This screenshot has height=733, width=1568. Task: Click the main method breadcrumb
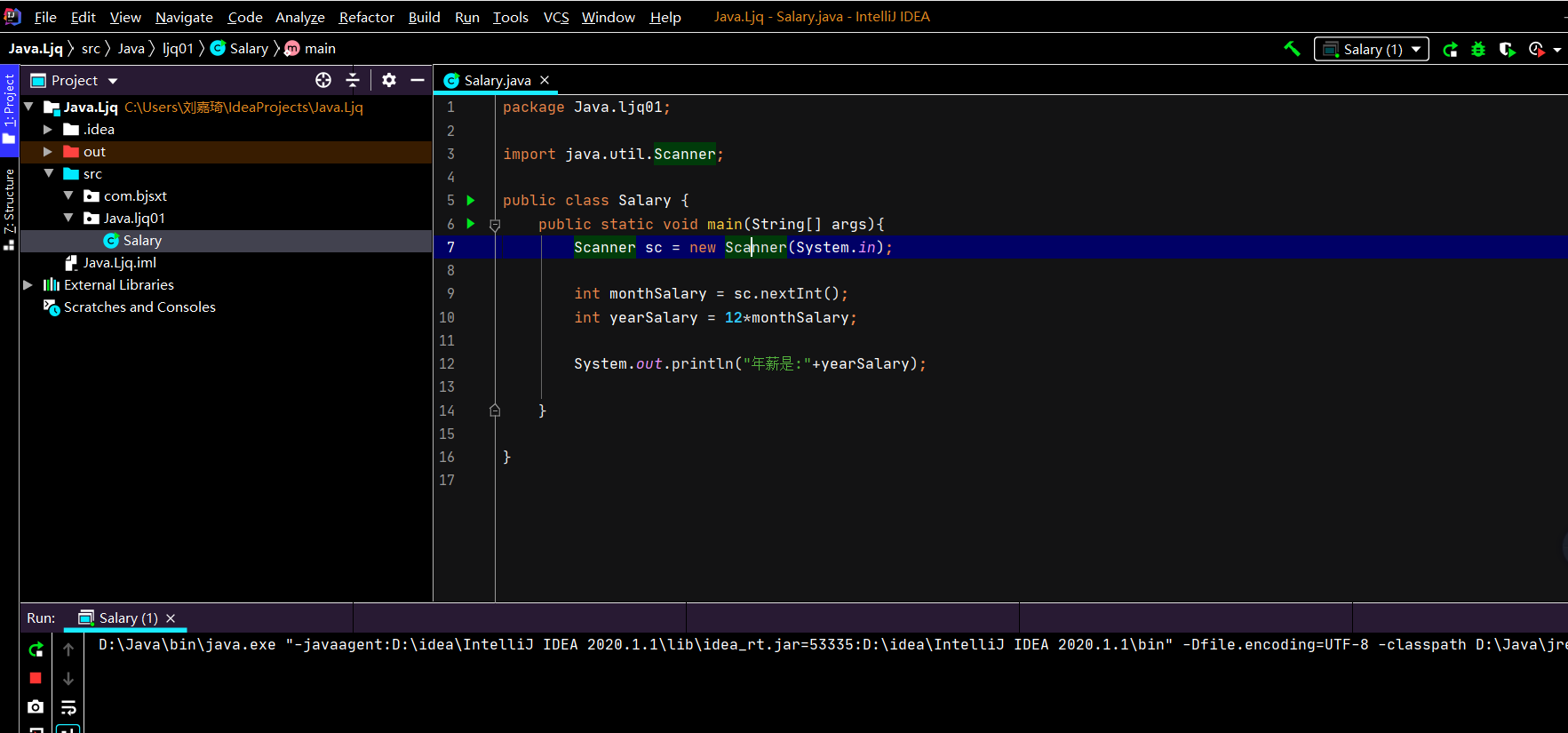click(310, 49)
